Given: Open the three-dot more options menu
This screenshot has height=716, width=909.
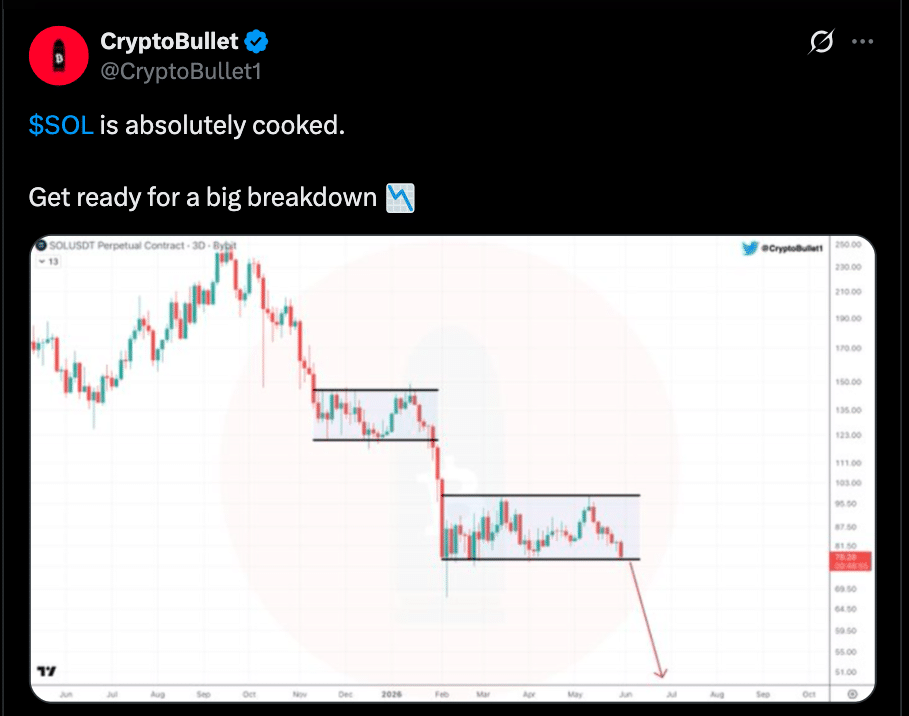Looking at the screenshot, I should [x=863, y=42].
